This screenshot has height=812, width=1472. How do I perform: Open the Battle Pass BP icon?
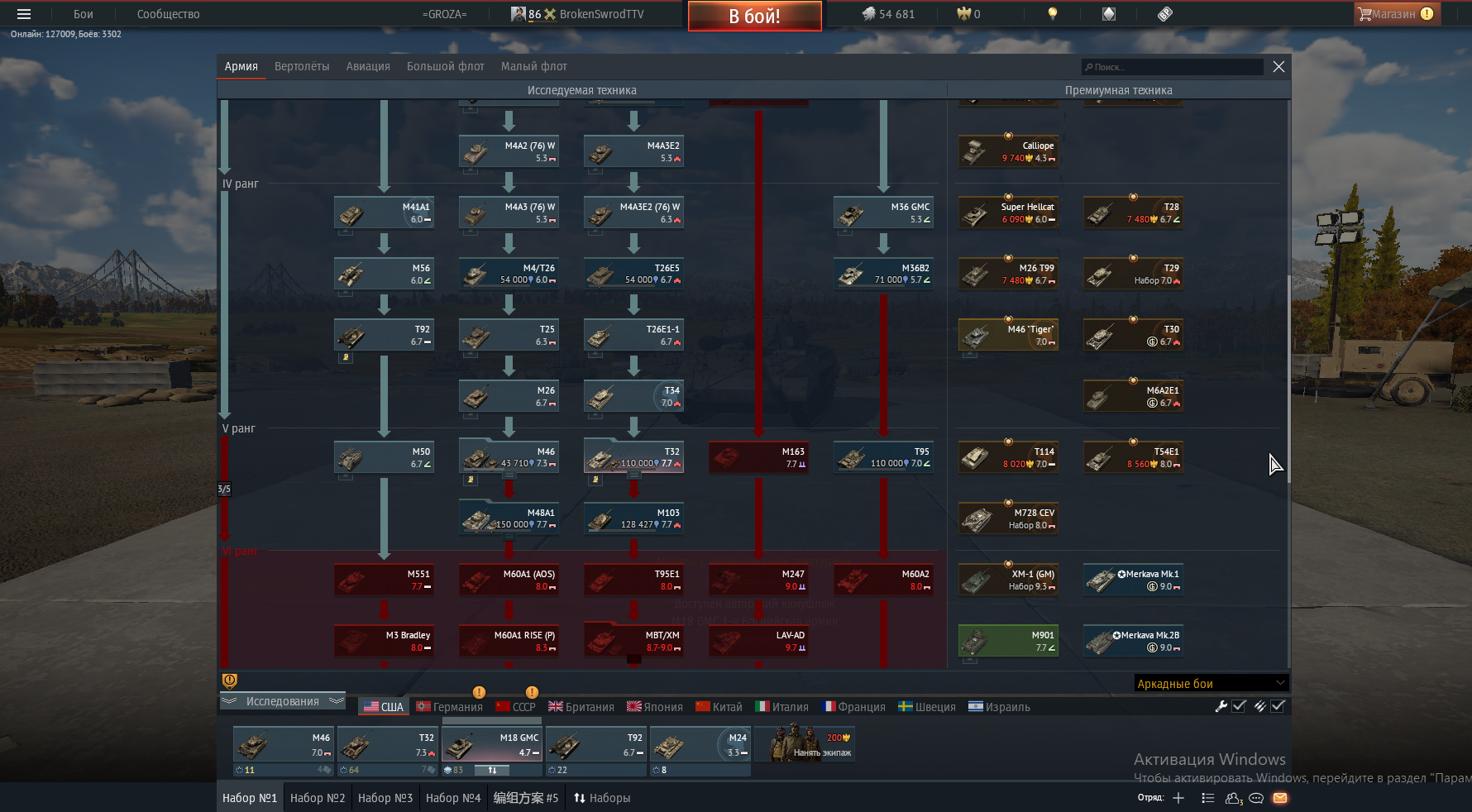(1165, 14)
